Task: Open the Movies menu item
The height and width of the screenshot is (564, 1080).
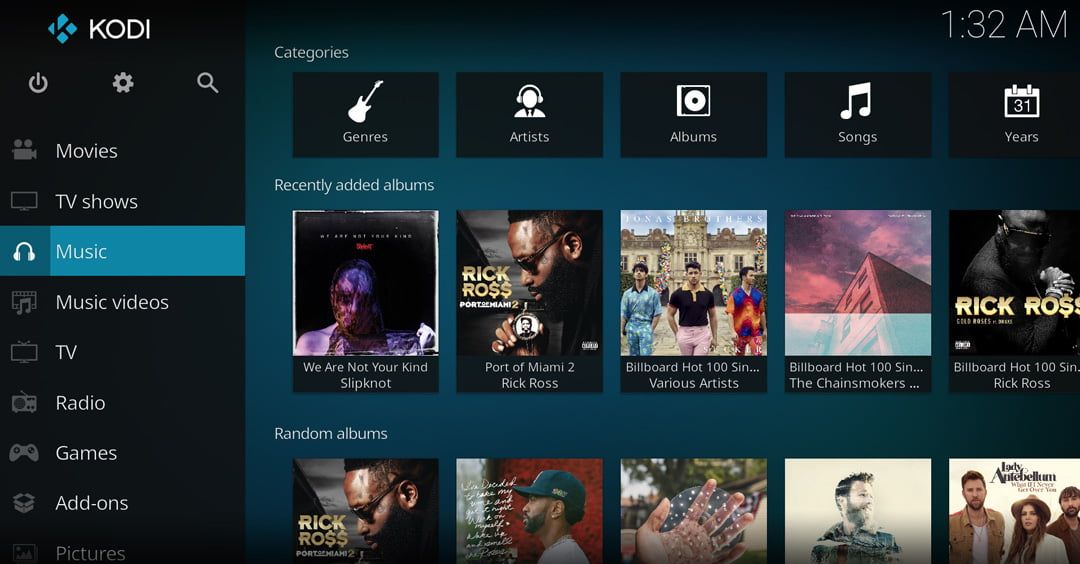Action: [x=123, y=151]
